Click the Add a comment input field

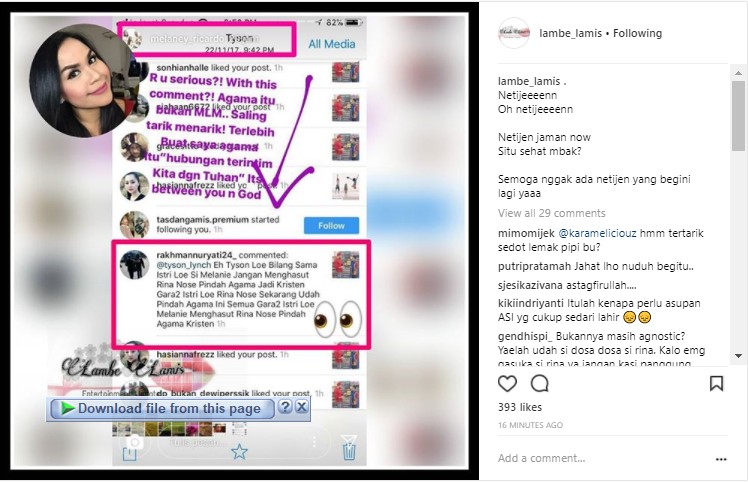[x=601, y=459]
